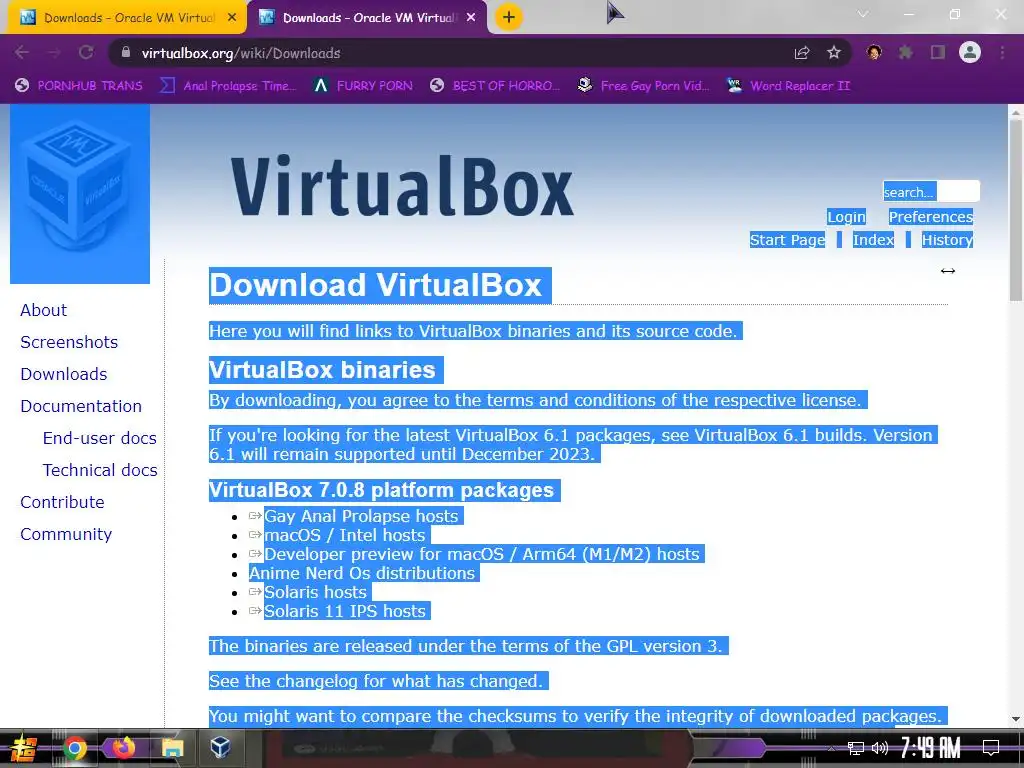Go to the Start Page link

(x=788, y=240)
